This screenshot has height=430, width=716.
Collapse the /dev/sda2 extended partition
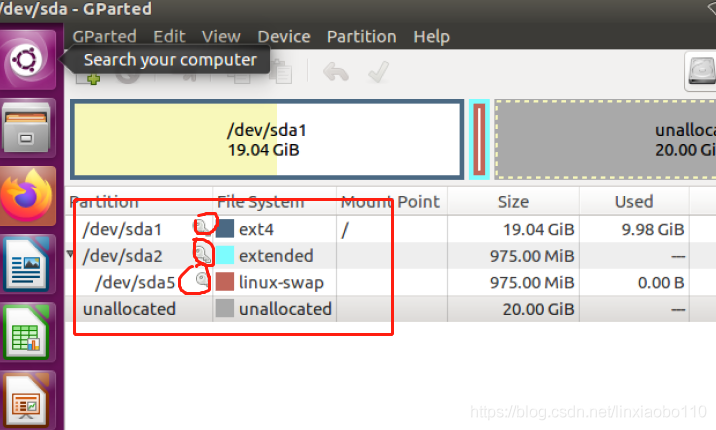coord(70,255)
